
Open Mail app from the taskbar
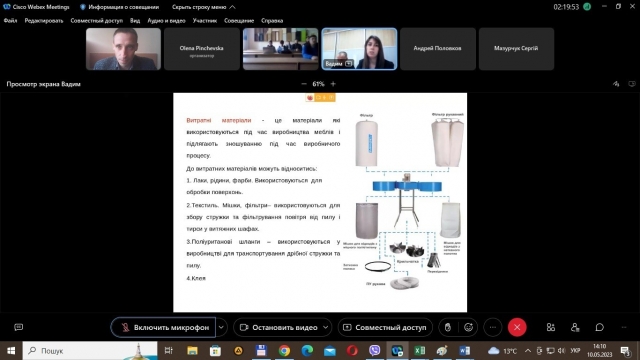[330, 351]
